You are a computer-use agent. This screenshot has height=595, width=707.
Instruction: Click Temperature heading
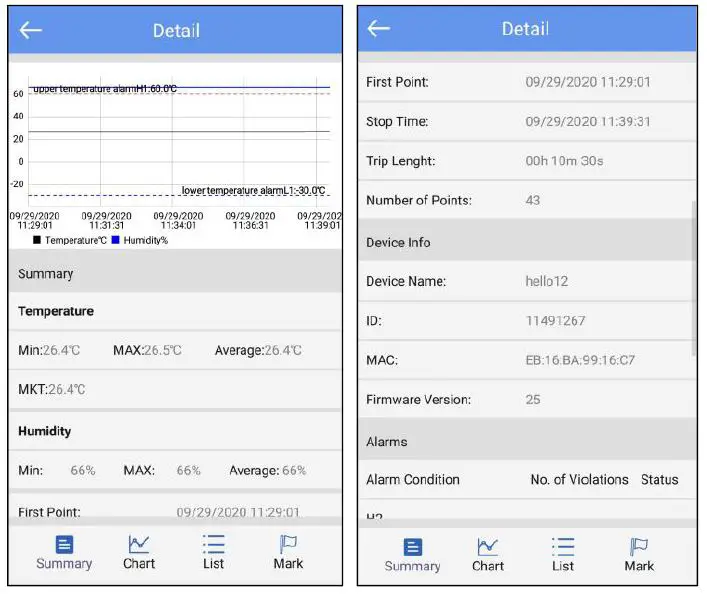[x=56, y=311]
